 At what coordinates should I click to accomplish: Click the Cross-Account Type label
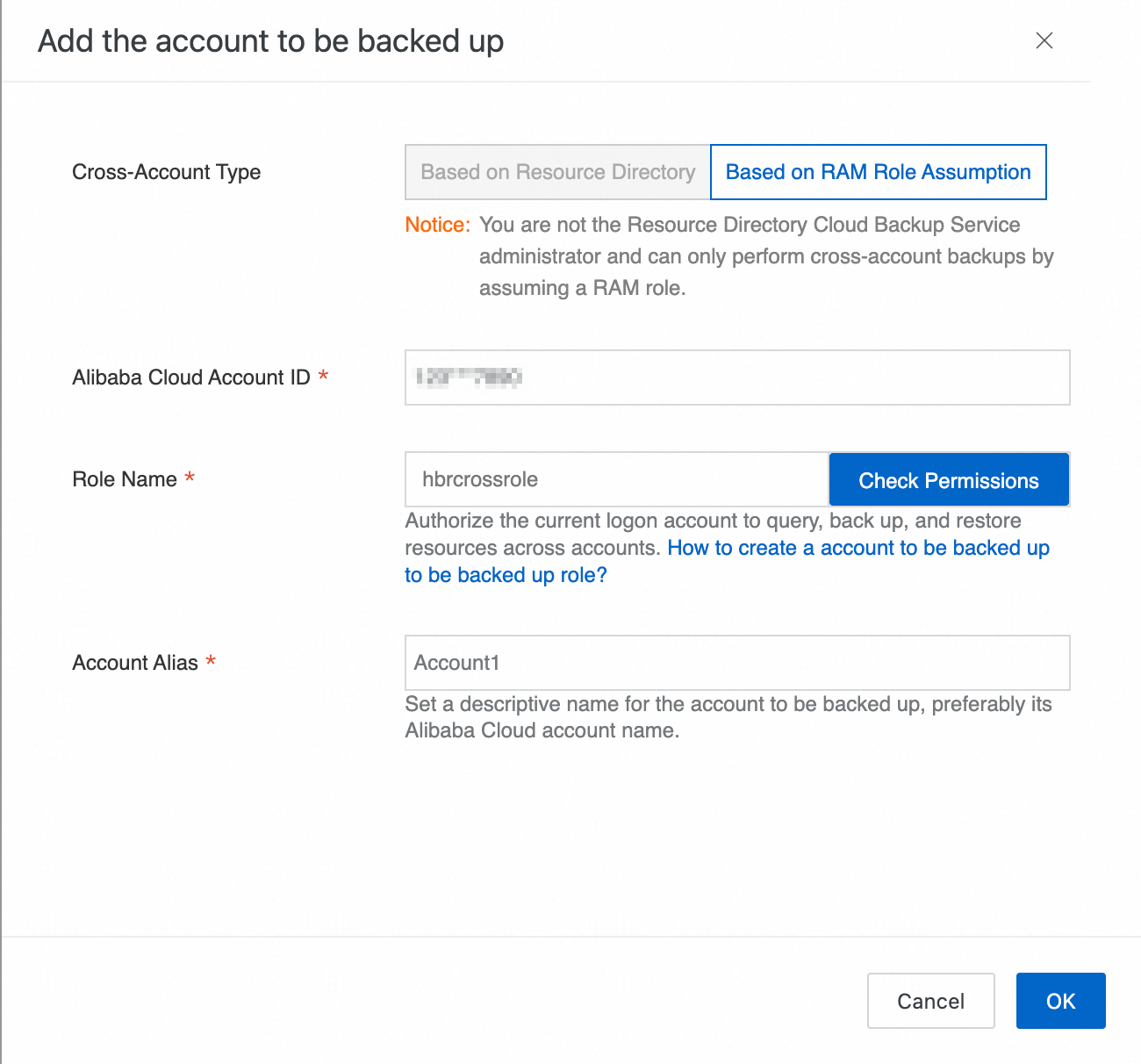click(166, 172)
